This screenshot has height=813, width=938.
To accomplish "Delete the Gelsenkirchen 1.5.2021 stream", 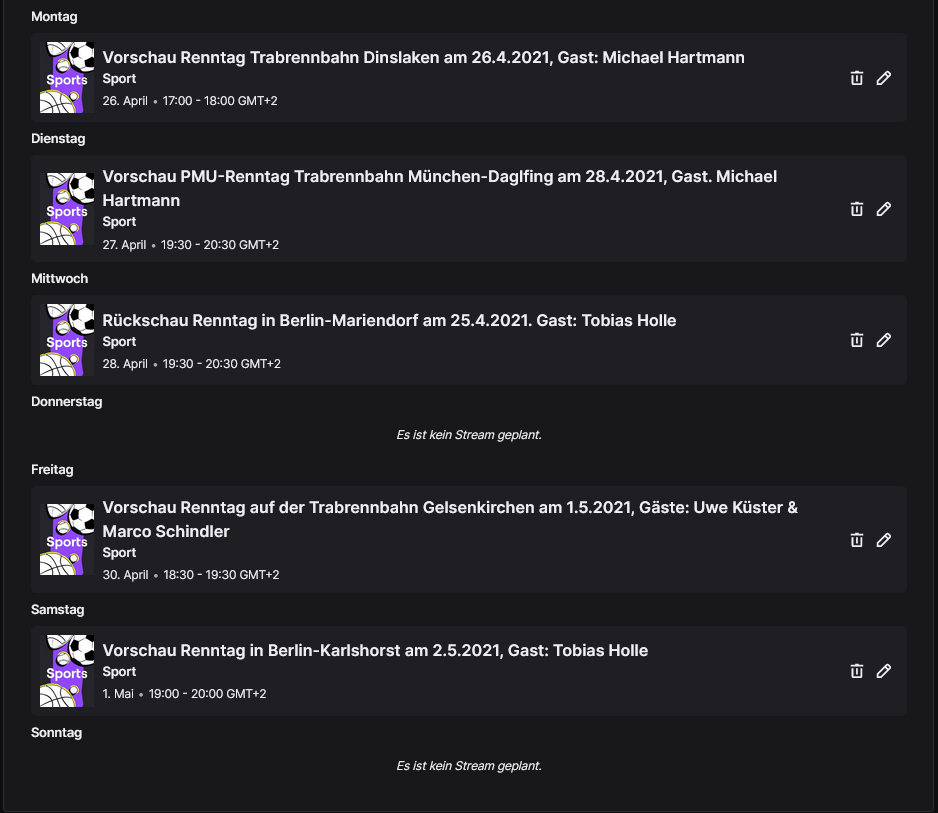I will click(x=857, y=540).
